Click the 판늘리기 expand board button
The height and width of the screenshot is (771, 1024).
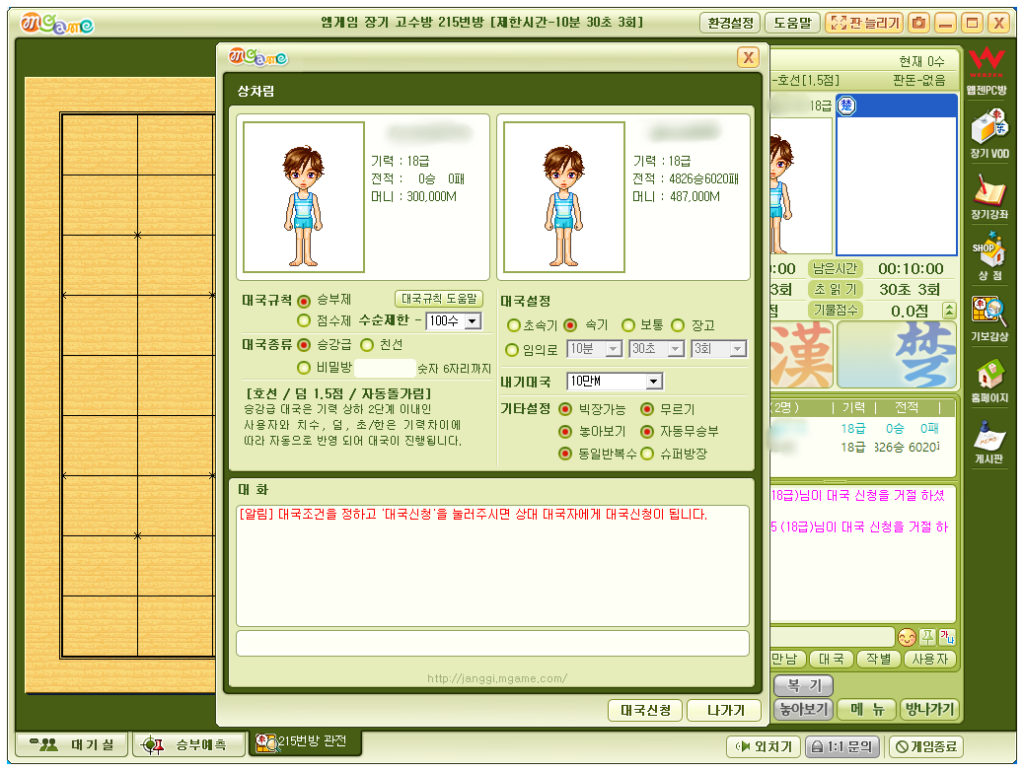click(x=865, y=24)
